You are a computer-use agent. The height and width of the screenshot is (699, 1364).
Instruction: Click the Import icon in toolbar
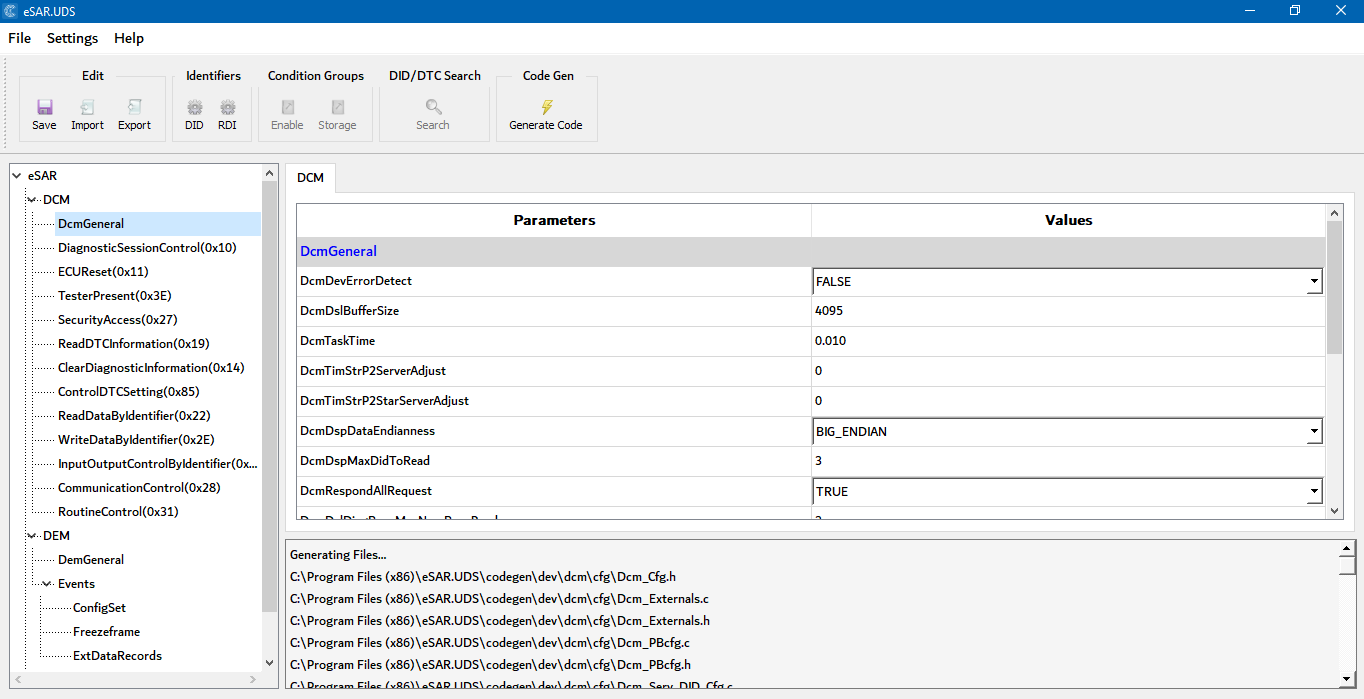pos(87,108)
